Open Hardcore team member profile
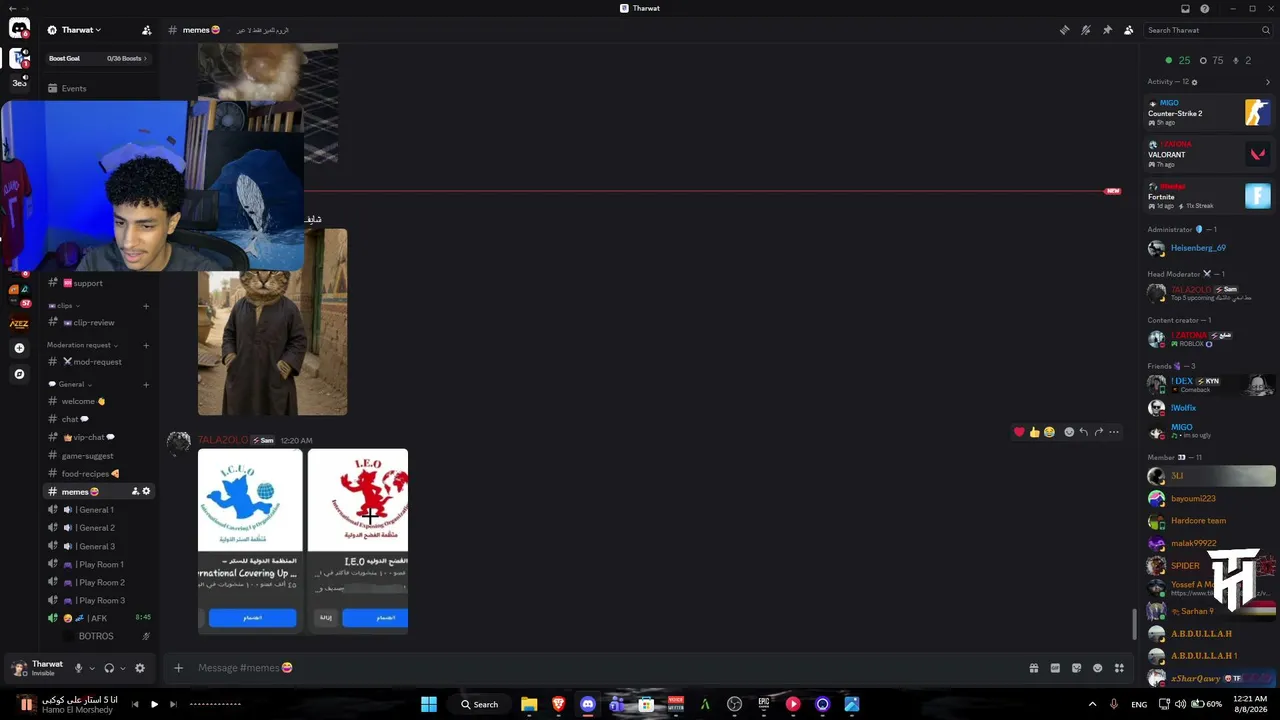 [1210, 521]
